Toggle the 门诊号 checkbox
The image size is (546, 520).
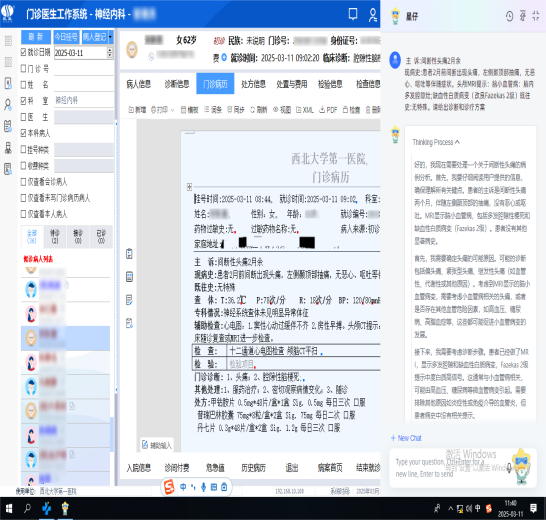[23, 68]
